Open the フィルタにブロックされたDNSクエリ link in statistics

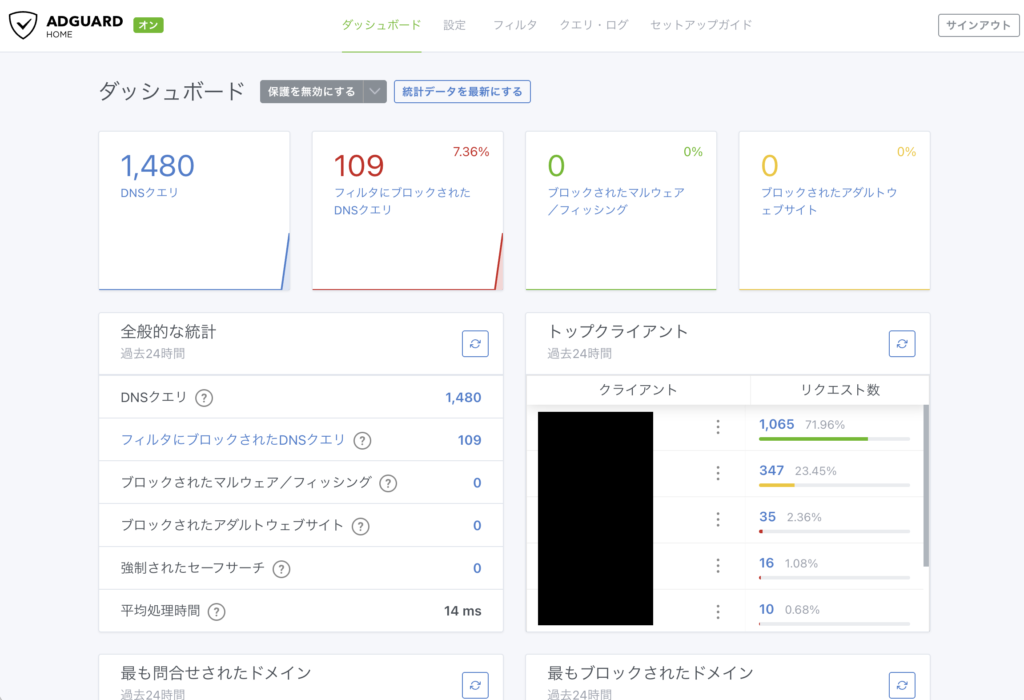coord(233,440)
